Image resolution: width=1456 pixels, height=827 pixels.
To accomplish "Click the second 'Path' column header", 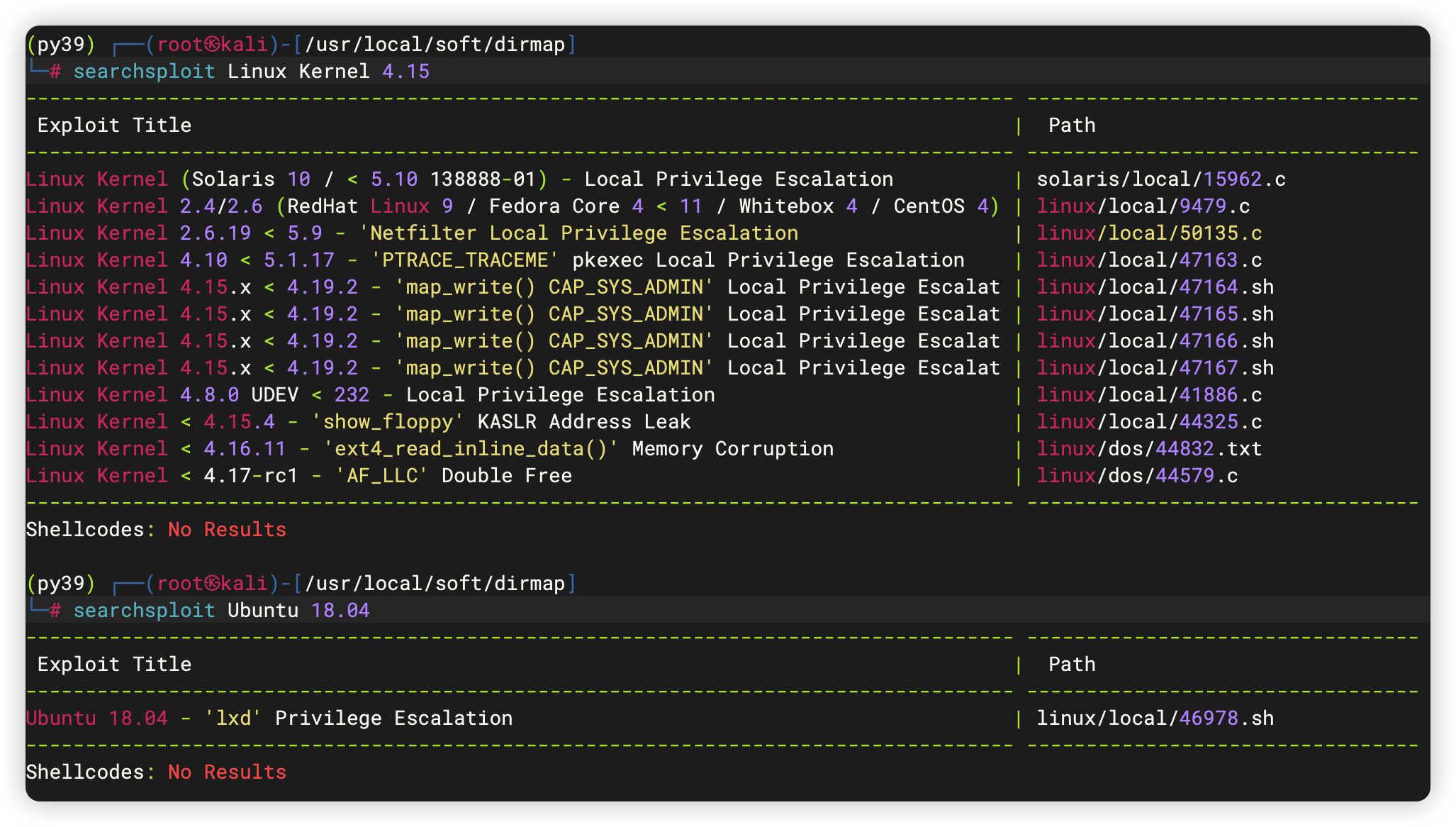I will [x=1072, y=665].
